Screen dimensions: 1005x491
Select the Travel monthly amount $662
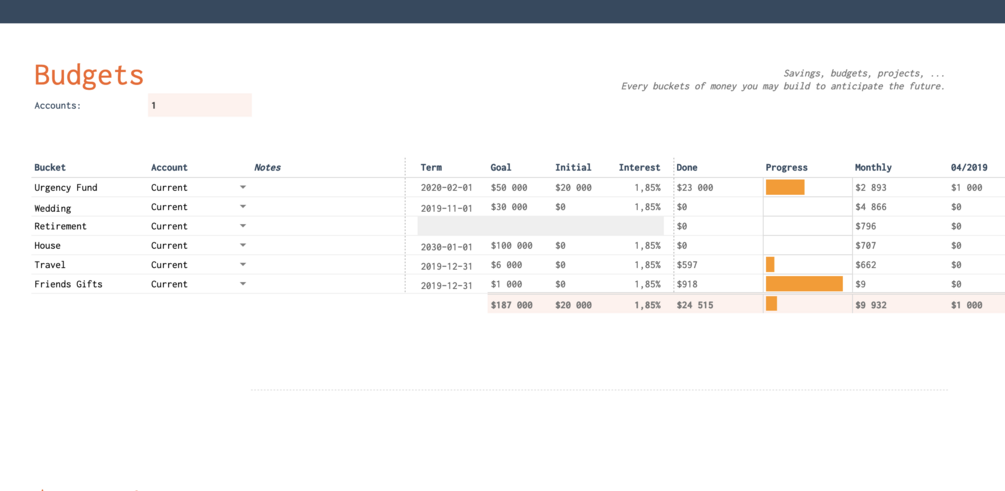[865, 265]
